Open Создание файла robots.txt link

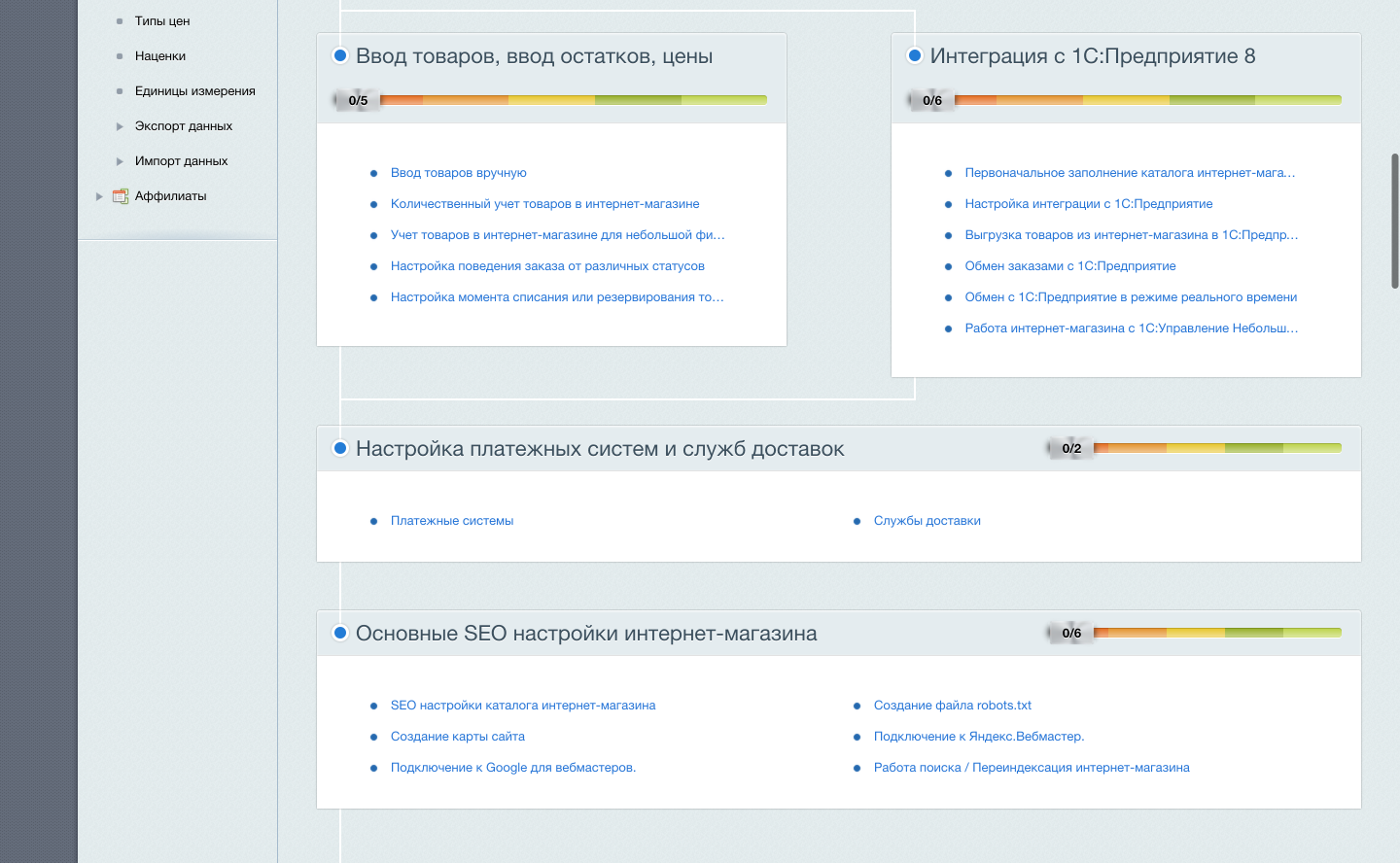click(953, 706)
